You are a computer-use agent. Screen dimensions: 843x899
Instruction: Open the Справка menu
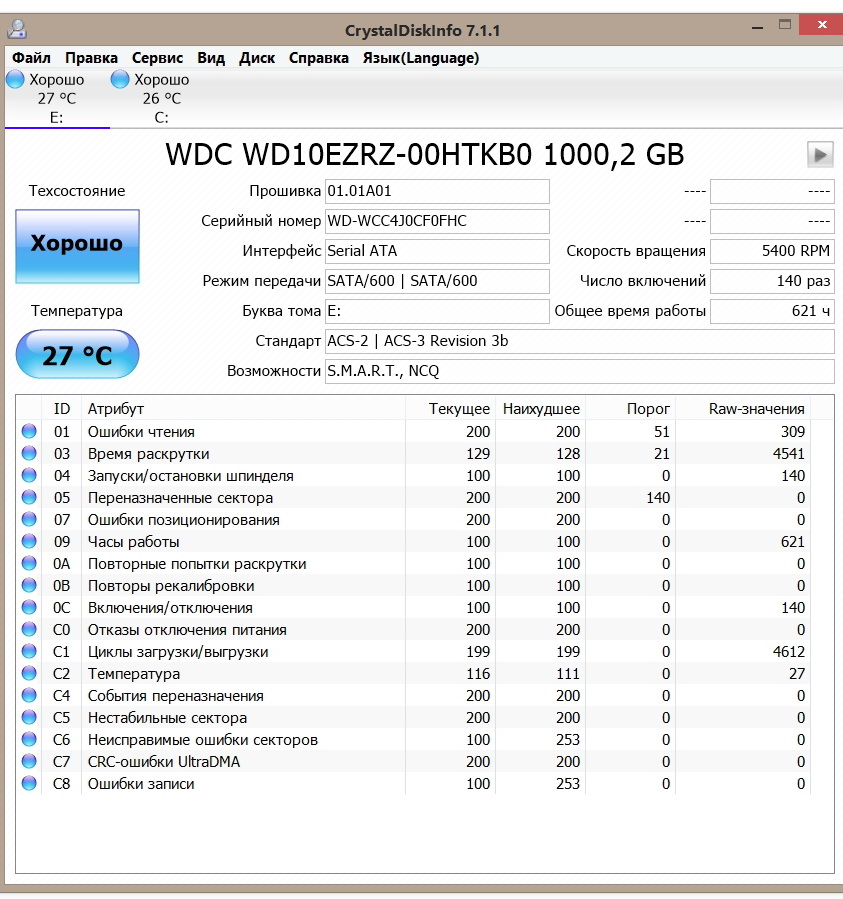(319, 58)
